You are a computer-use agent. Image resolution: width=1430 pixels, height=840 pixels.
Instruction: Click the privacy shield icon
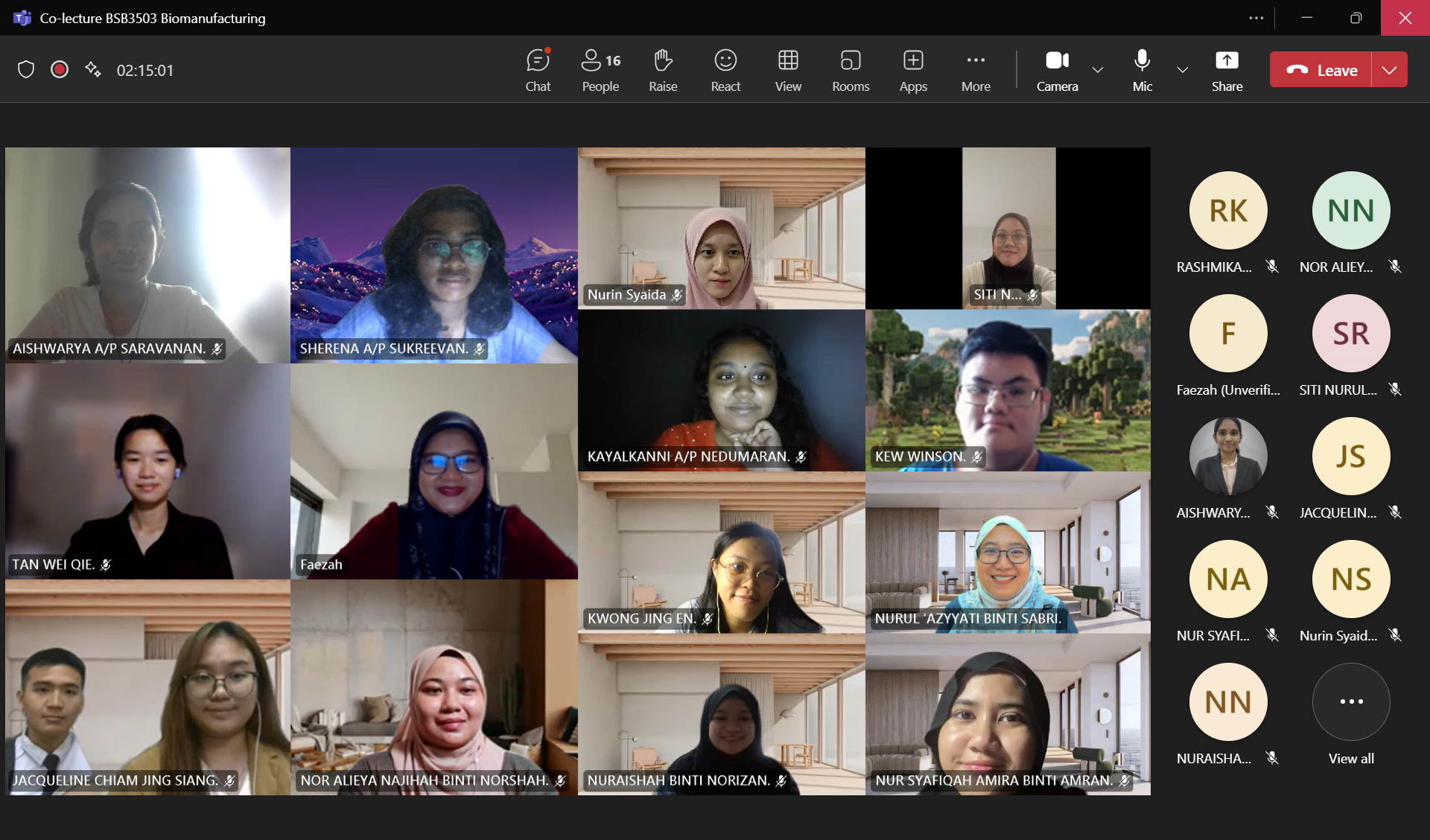[x=26, y=70]
